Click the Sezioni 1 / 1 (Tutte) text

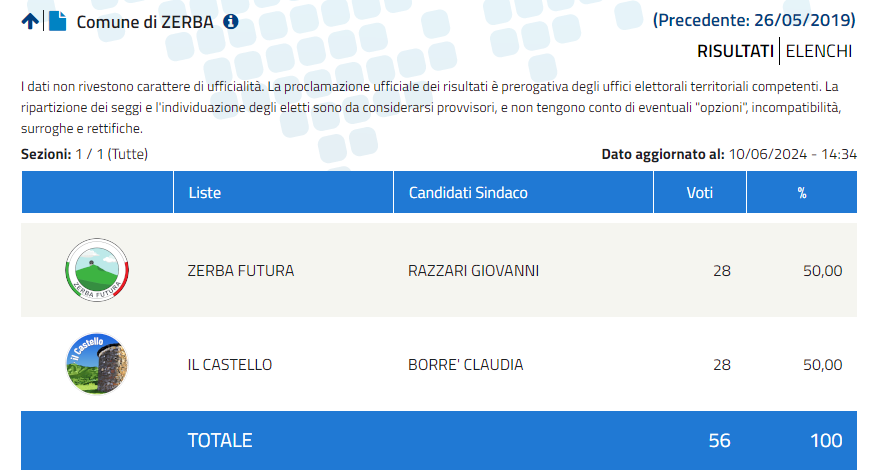click(x=84, y=154)
